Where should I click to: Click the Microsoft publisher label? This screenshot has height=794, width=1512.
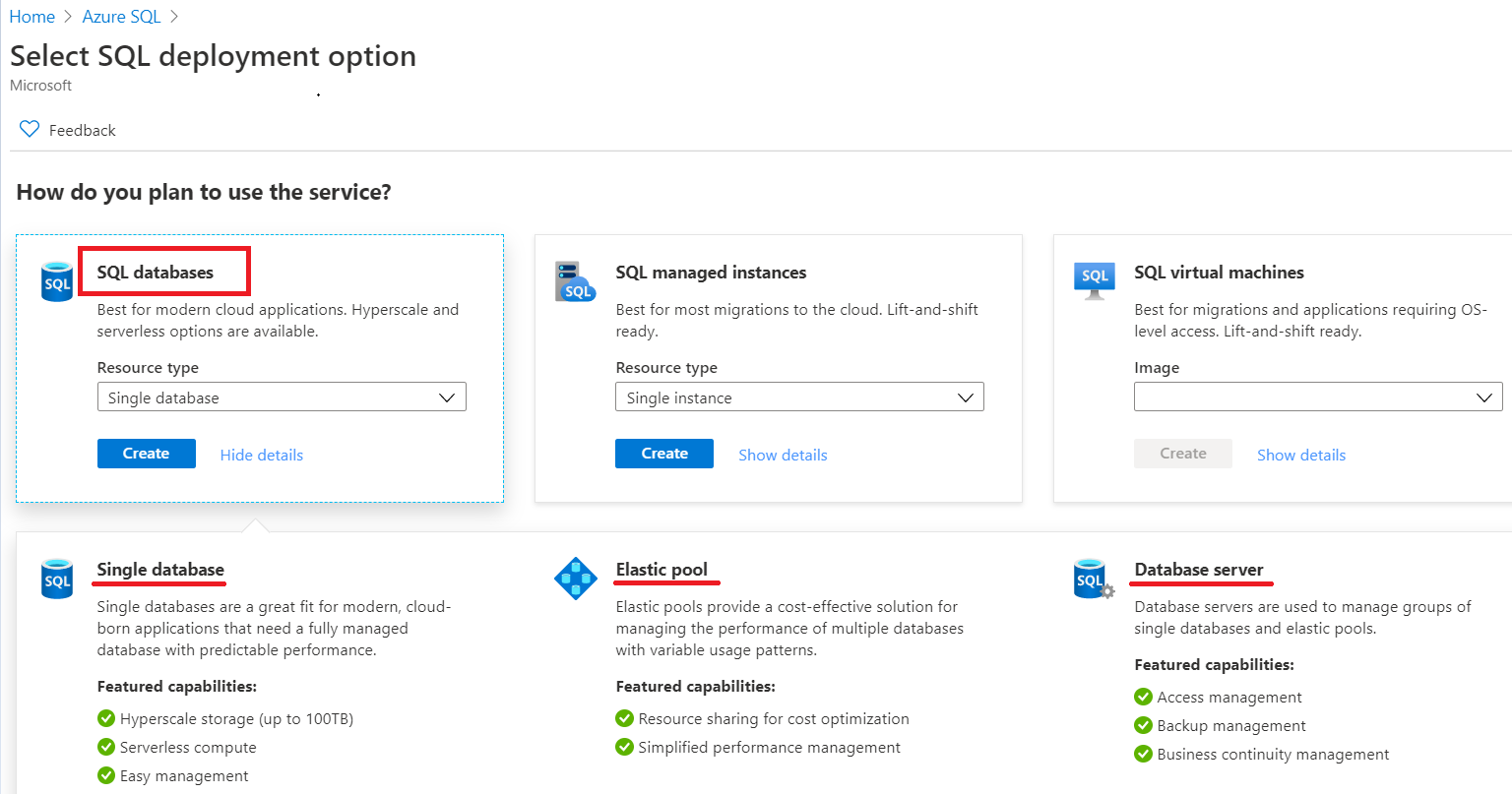point(40,86)
